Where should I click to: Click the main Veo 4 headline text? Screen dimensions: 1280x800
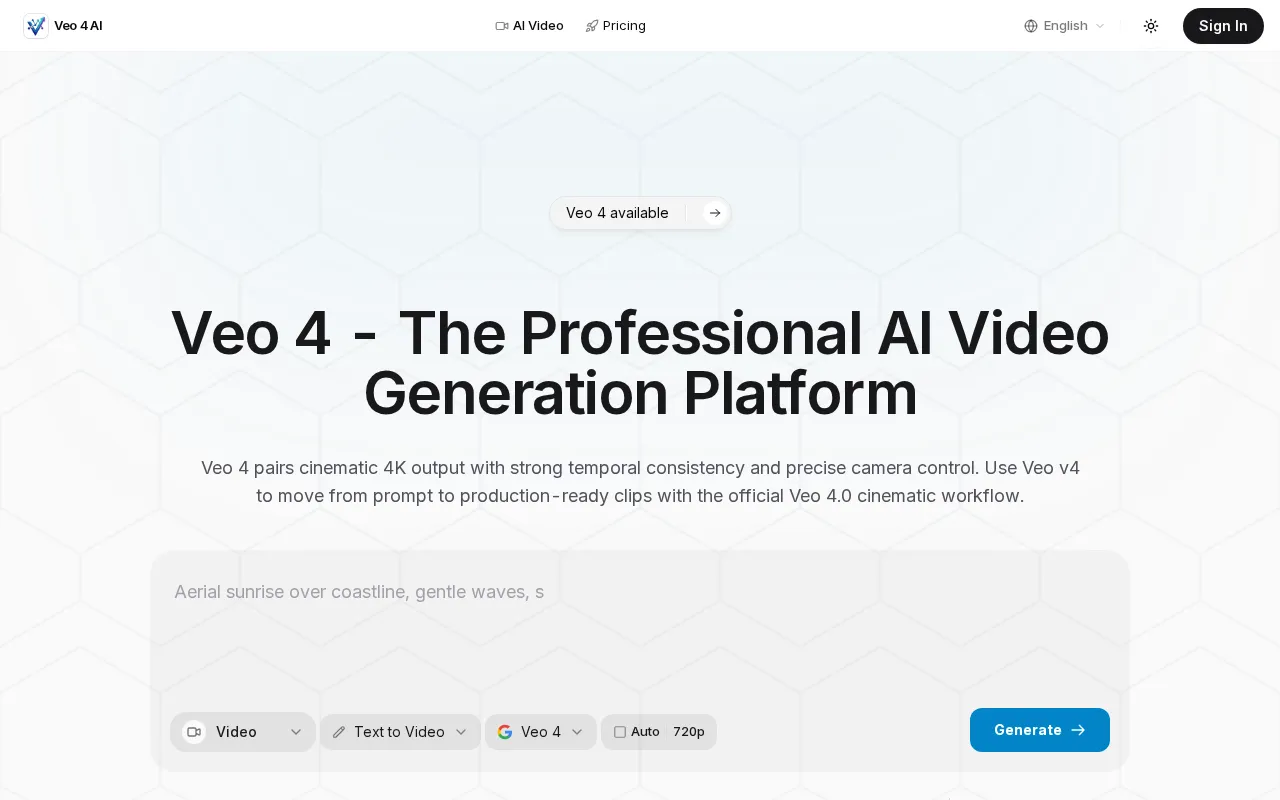(640, 363)
